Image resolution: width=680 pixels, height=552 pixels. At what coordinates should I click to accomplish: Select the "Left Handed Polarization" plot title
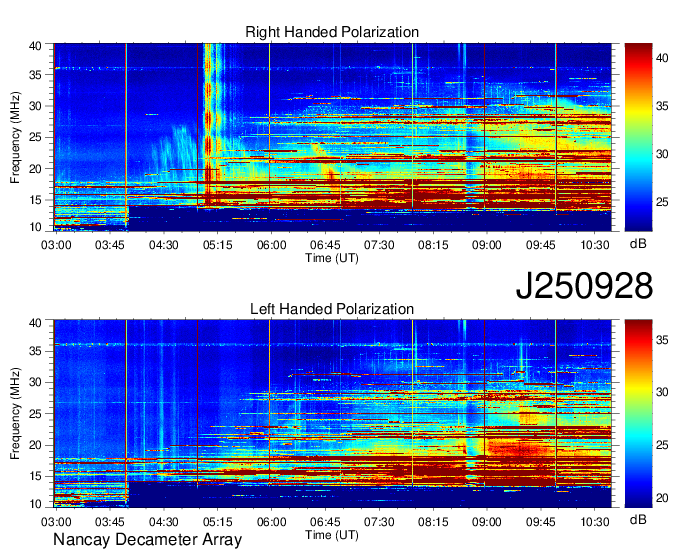click(x=332, y=310)
